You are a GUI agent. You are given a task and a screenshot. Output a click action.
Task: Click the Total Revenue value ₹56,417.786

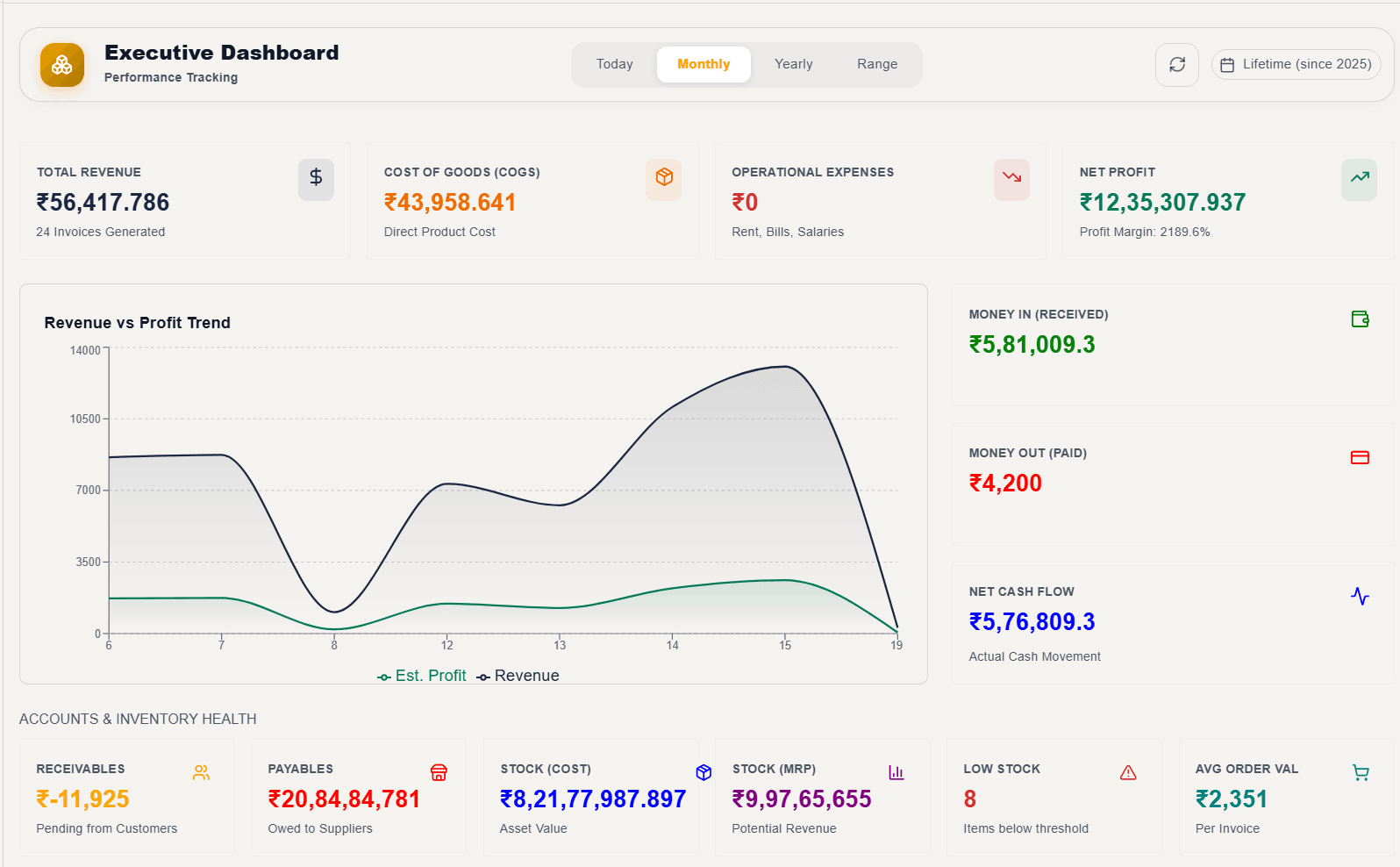click(x=103, y=203)
